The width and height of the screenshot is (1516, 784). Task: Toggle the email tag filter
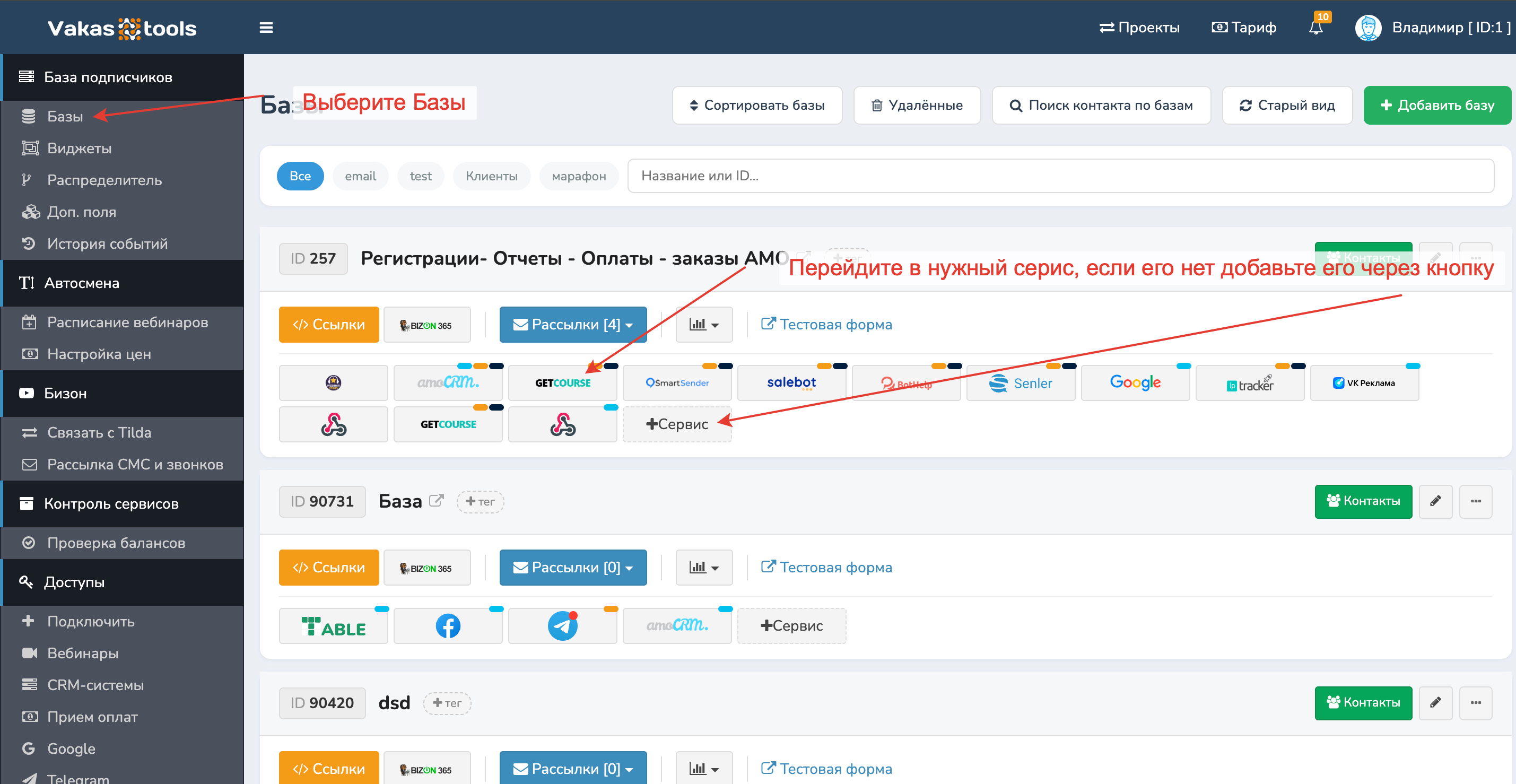[x=360, y=176]
